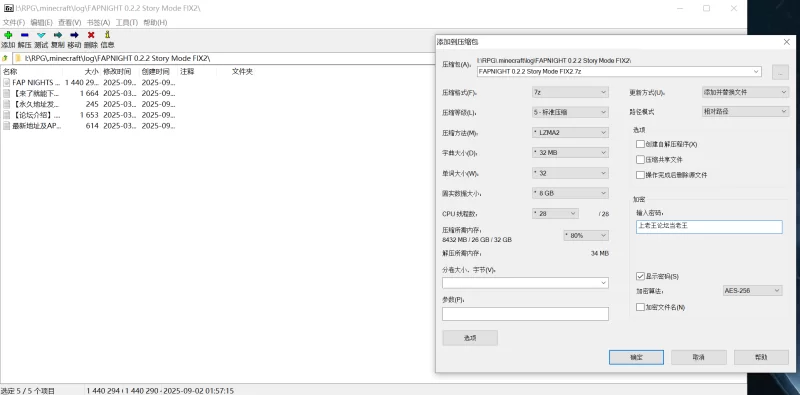The image size is (800, 395).
Task: Select the size value 245
Action: [92, 104]
